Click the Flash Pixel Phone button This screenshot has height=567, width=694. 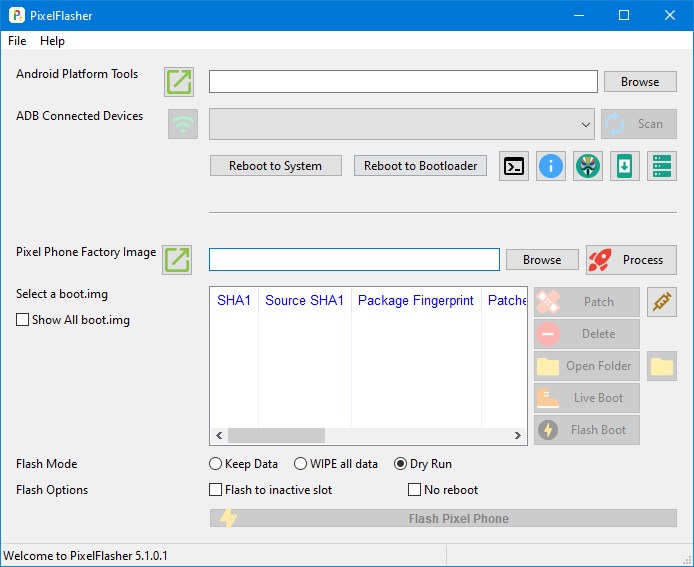click(x=443, y=518)
